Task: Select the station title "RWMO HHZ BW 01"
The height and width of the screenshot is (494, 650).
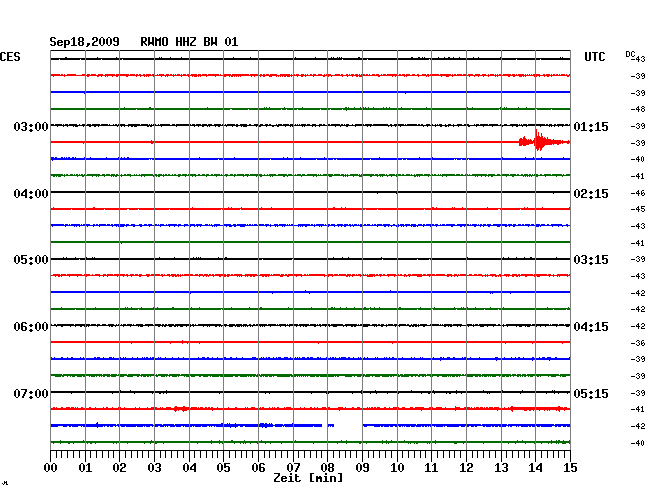Action: click(189, 42)
